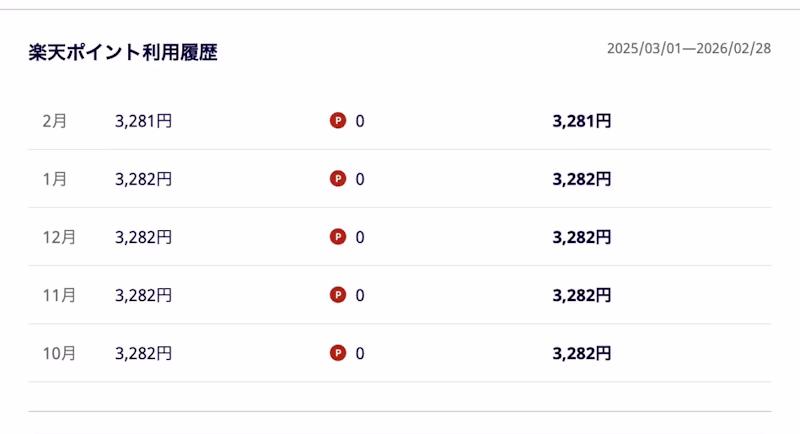This screenshot has width=800, height=434.
Task: Click the bold 3,282円 total for 12月
Action: (581, 237)
